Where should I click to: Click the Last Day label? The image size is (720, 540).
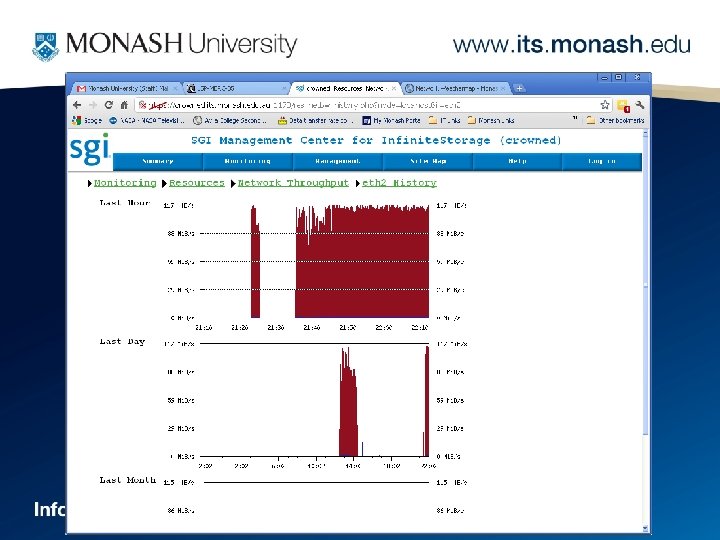[x=122, y=342]
